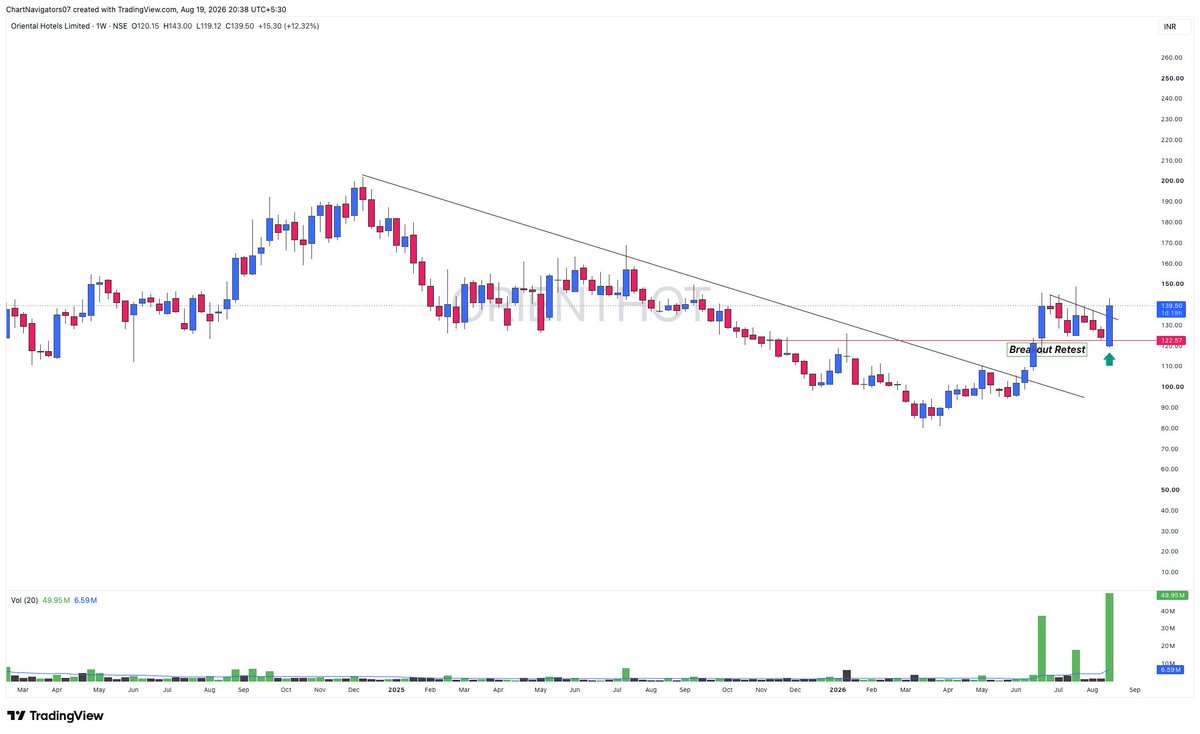This screenshot has height=734, width=1200.
Task: Click the red horizontal line's price label
Action: (1171, 341)
